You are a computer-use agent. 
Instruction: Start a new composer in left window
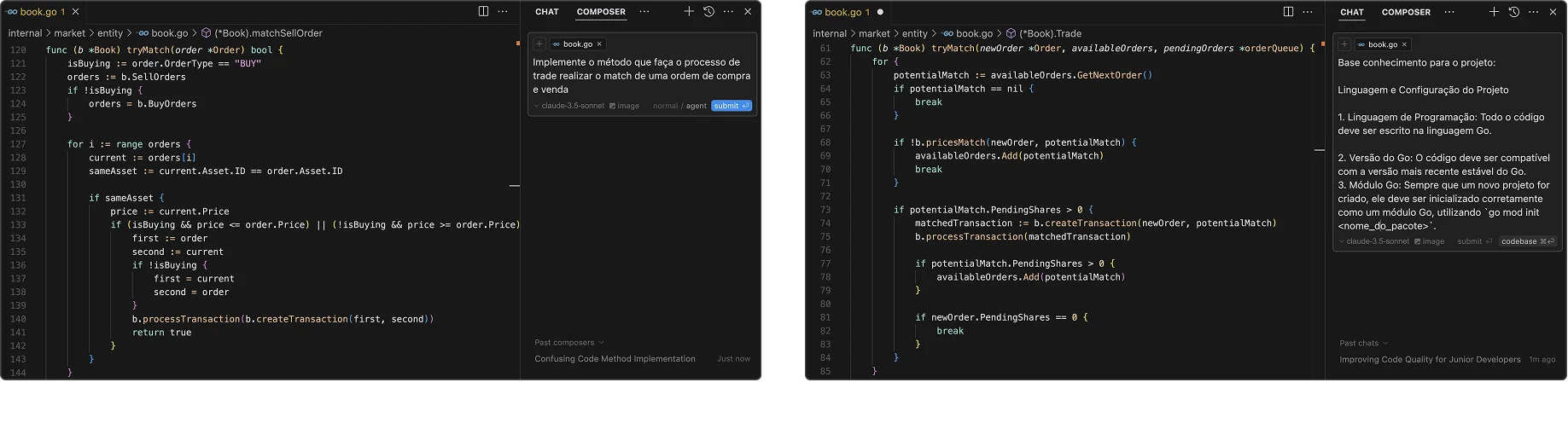689,12
